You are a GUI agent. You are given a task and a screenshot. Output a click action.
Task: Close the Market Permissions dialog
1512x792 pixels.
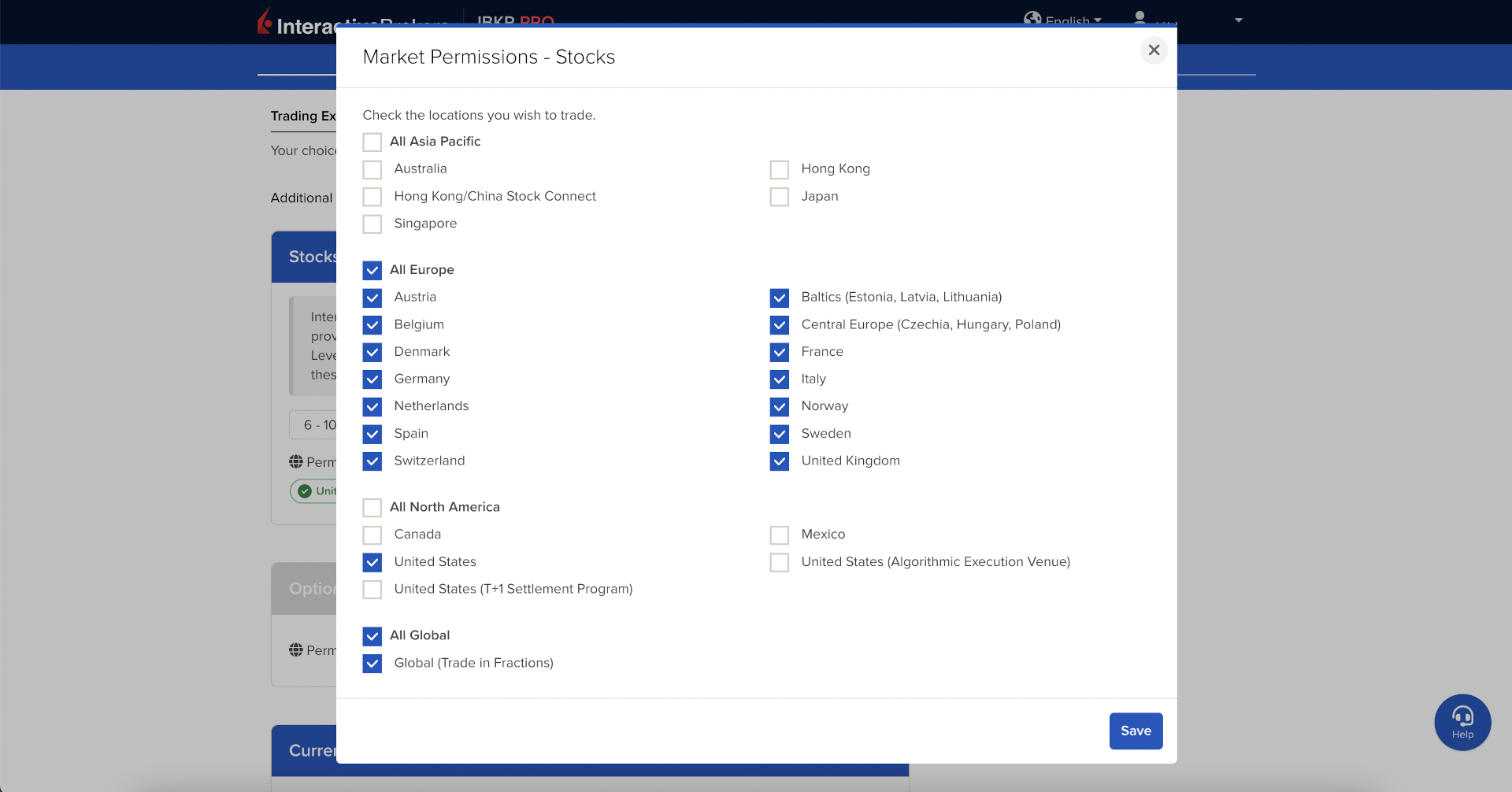(x=1154, y=50)
